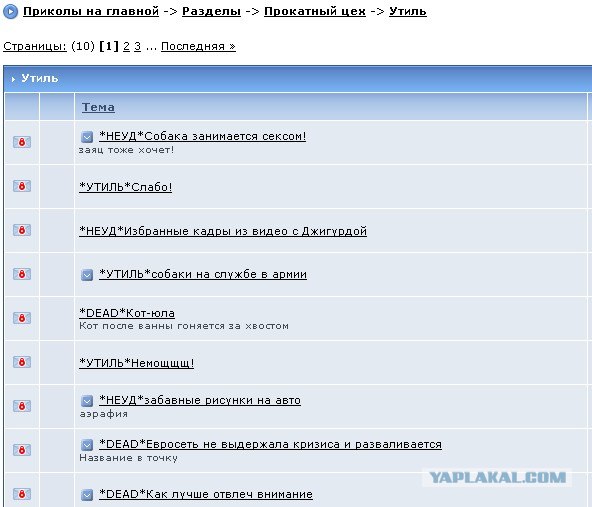The width and height of the screenshot is (592, 507).
Task: Click locked icon for Евросеть row
Action: (22, 450)
